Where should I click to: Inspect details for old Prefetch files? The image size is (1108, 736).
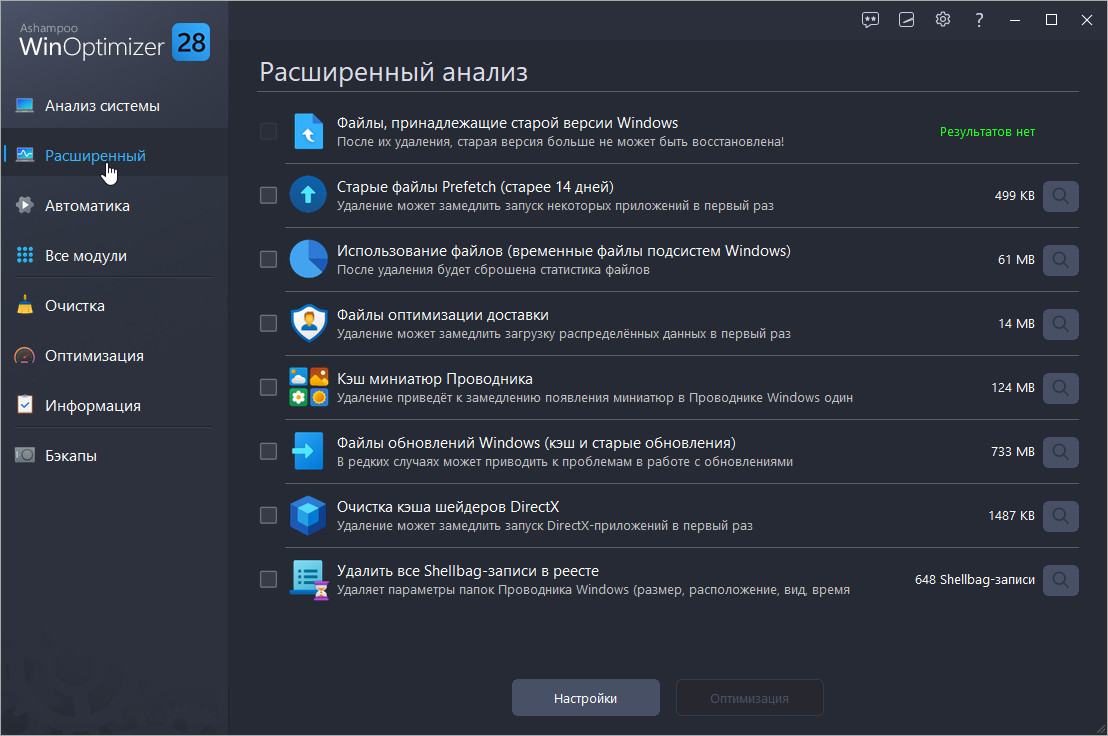click(x=1060, y=196)
